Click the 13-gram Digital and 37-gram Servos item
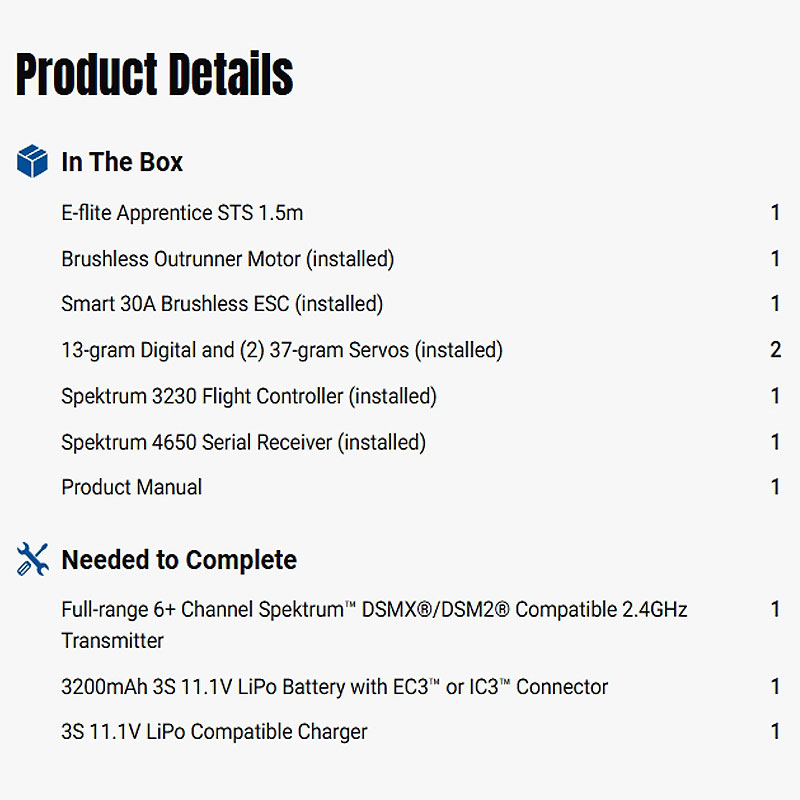 tap(282, 350)
